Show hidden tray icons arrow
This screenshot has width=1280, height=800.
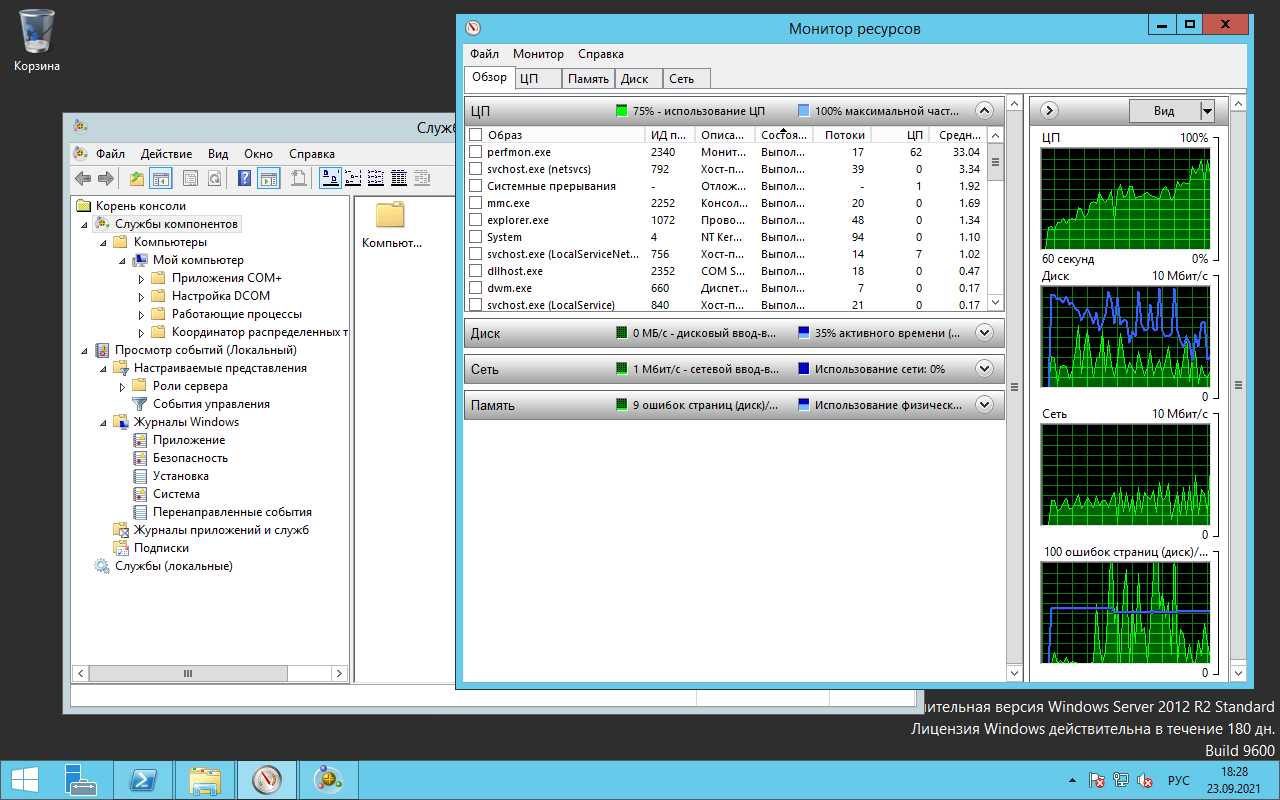[1074, 780]
